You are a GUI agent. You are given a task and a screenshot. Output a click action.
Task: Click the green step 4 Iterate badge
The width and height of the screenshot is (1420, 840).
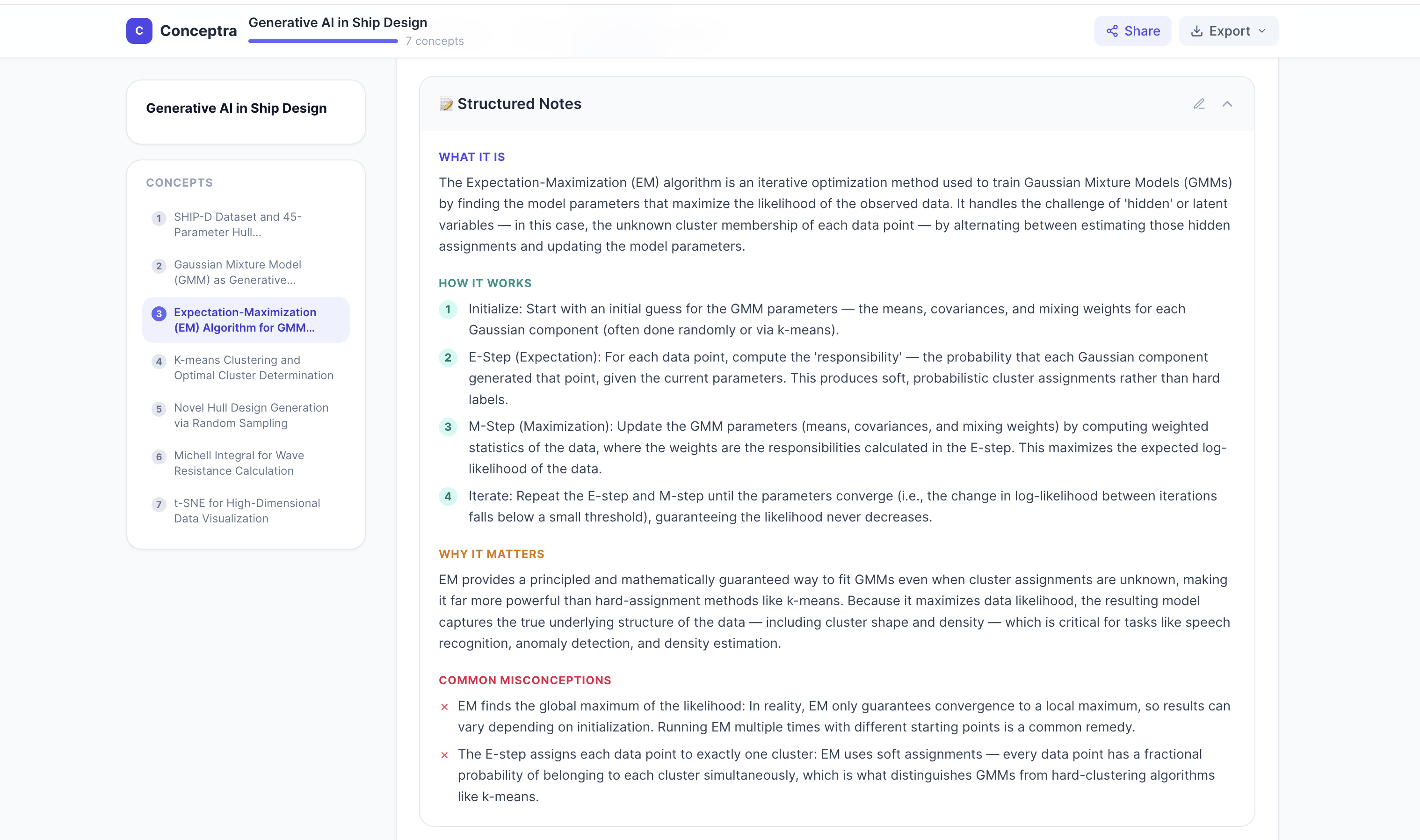(448, 496)
